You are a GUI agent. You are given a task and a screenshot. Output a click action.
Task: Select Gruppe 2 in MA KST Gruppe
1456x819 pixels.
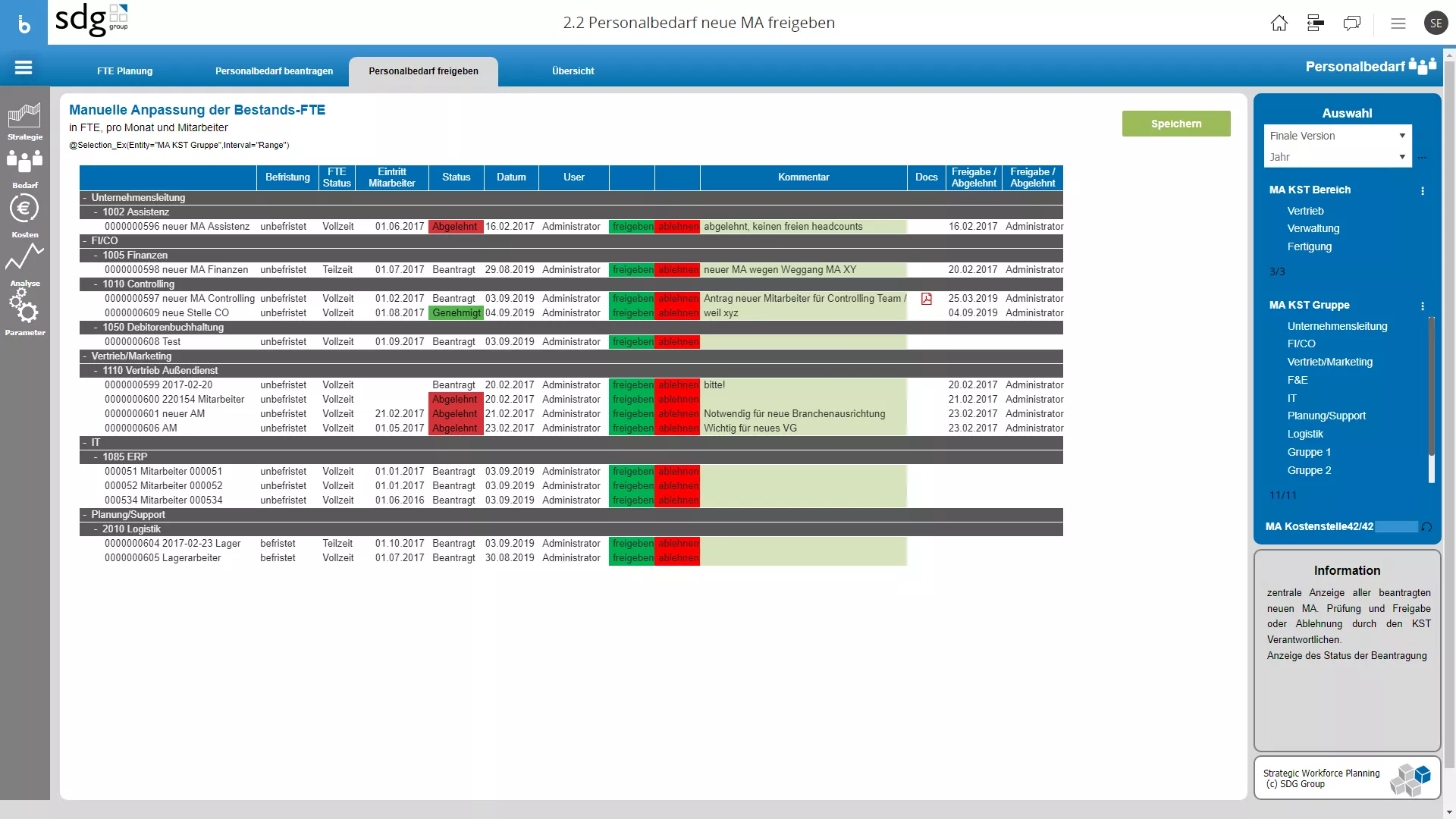[x=1309, y=470]
